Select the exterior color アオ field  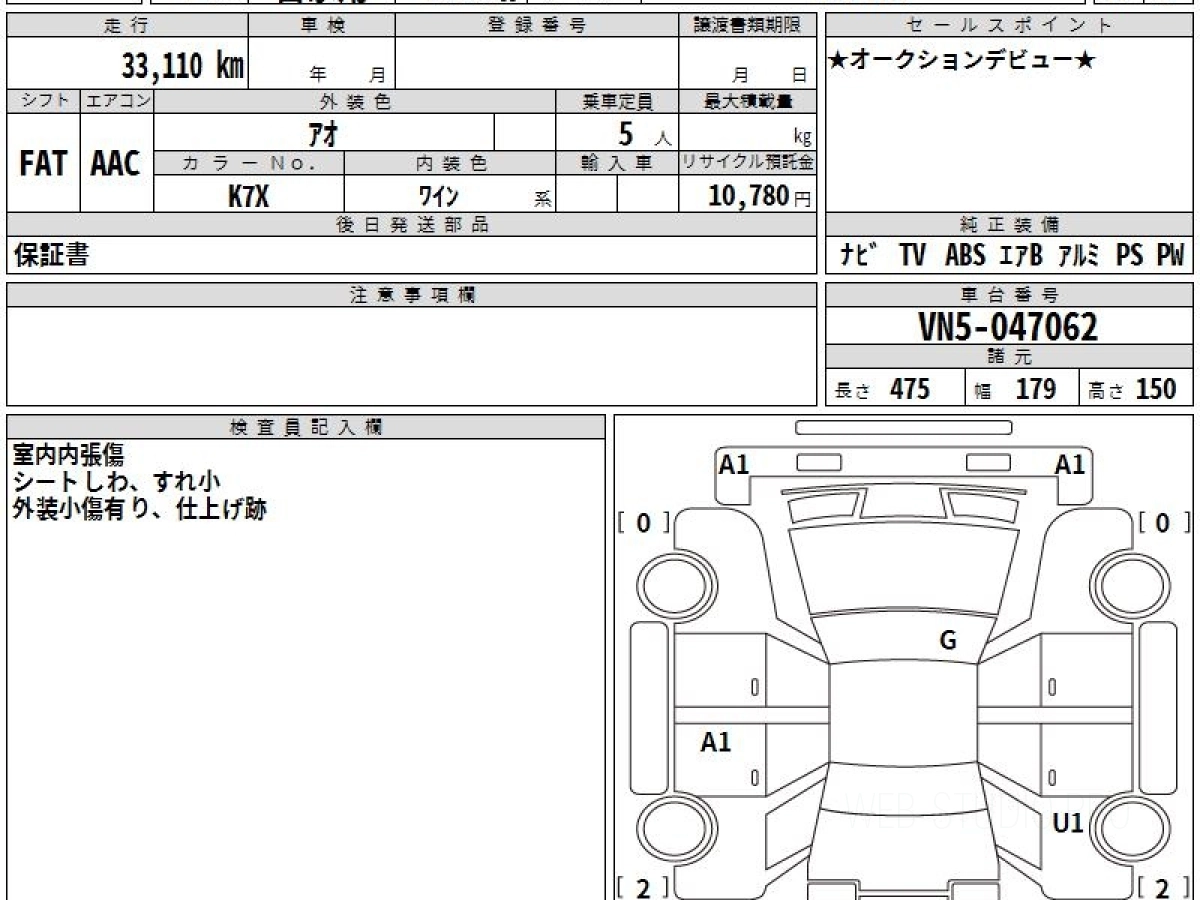pos(324,133)
